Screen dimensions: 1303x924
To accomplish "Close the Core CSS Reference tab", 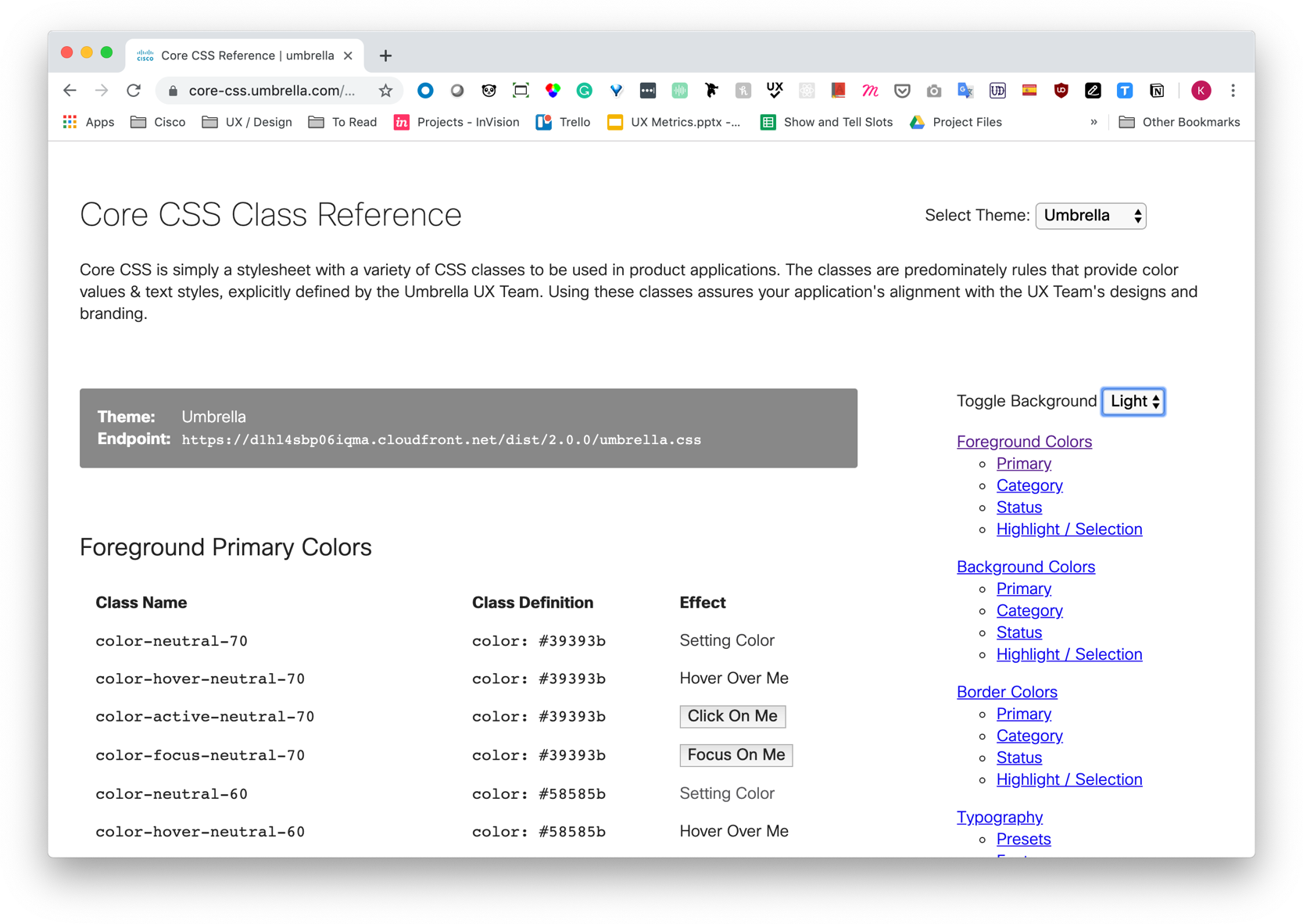I will tap(348, 56).
